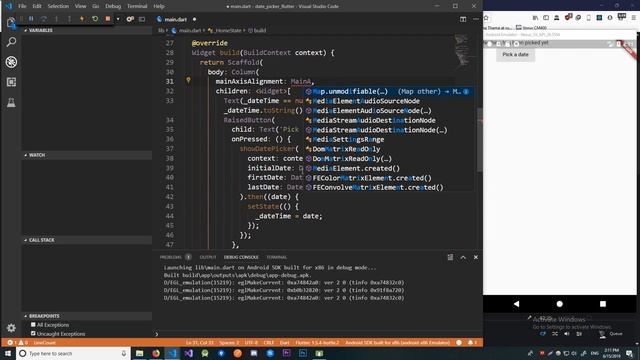640x360 pixels.
Task: Open the Selection menu
Action: pos(58,6)
